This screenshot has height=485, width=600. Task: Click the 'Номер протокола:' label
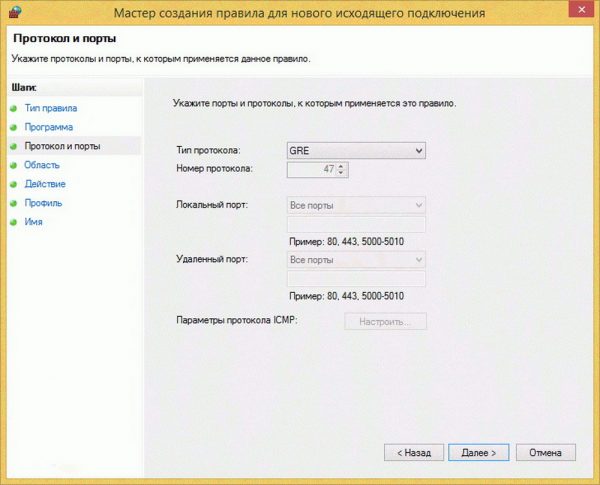click(x=214, y=168)
